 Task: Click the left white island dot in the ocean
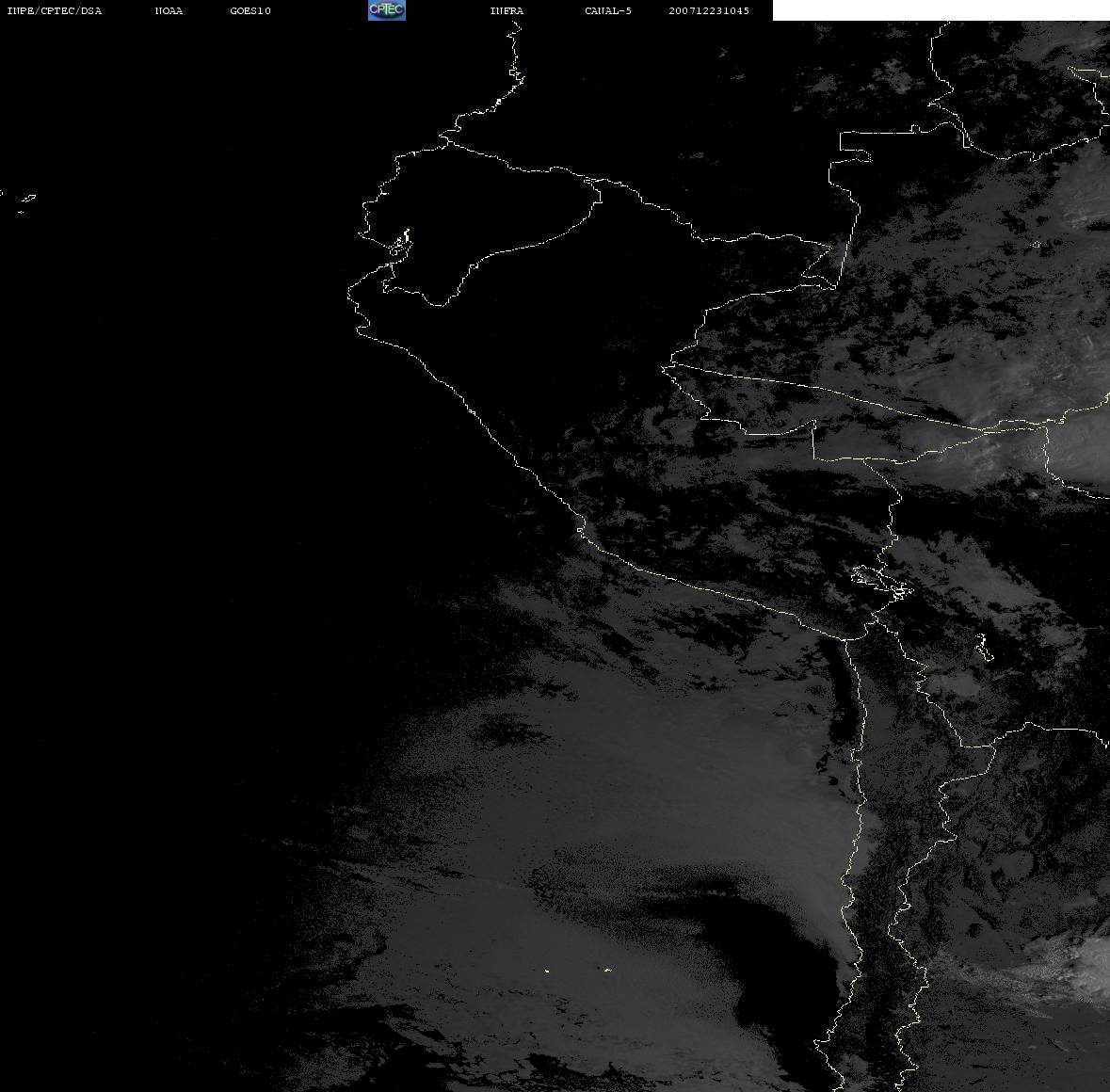pos(547,970)
